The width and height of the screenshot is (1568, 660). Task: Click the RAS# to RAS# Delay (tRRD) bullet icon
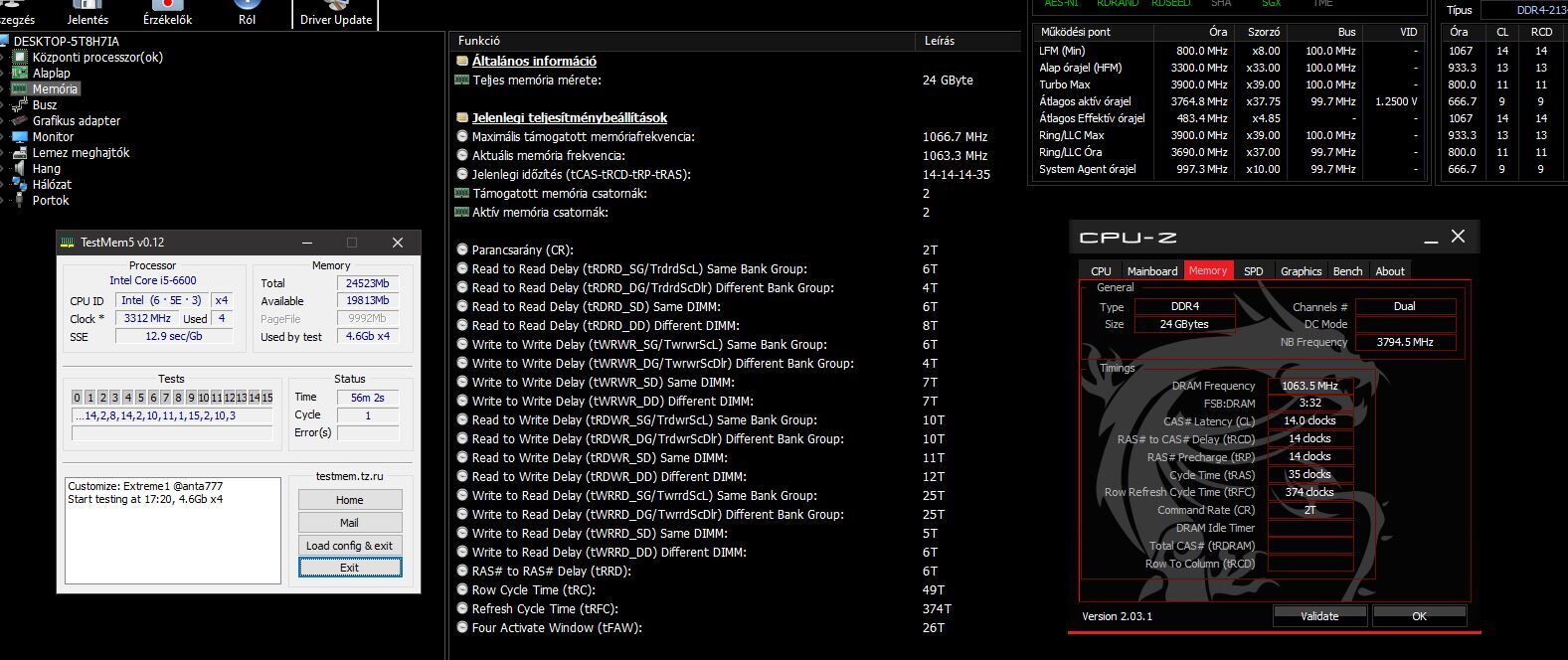click(461, 571)
